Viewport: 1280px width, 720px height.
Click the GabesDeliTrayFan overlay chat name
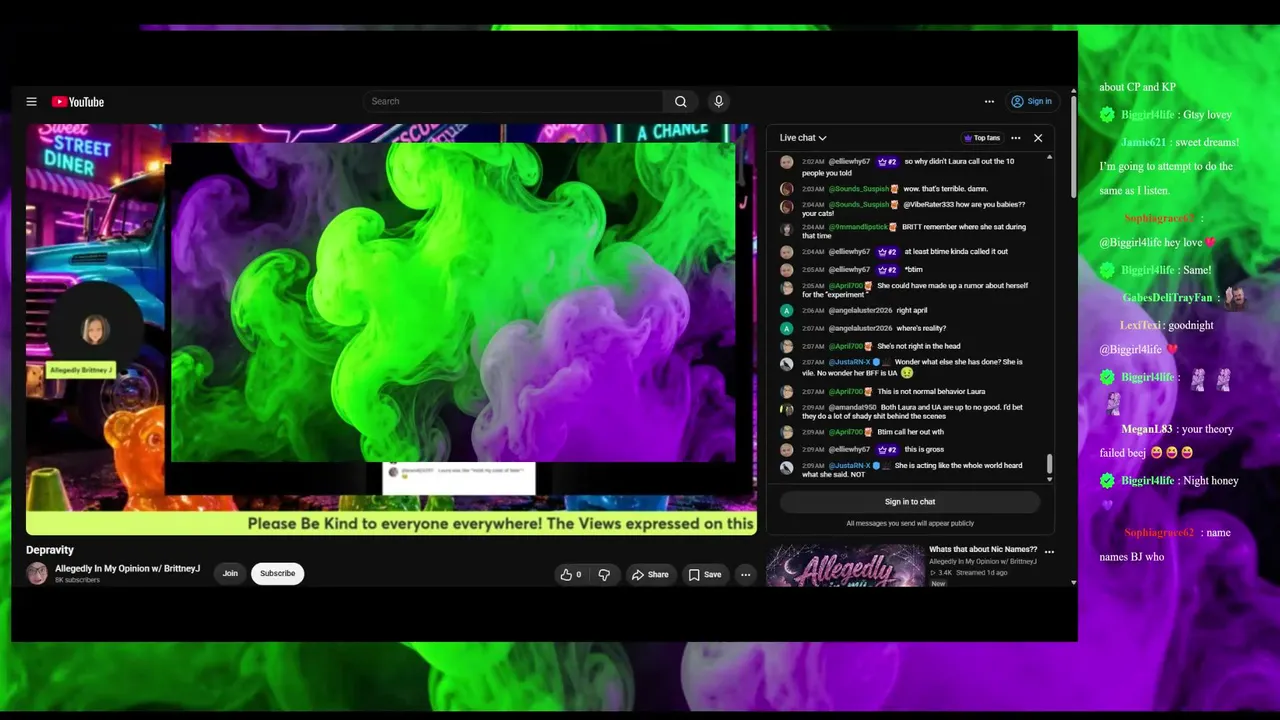pyautogui.click(x=1167, y=298)
